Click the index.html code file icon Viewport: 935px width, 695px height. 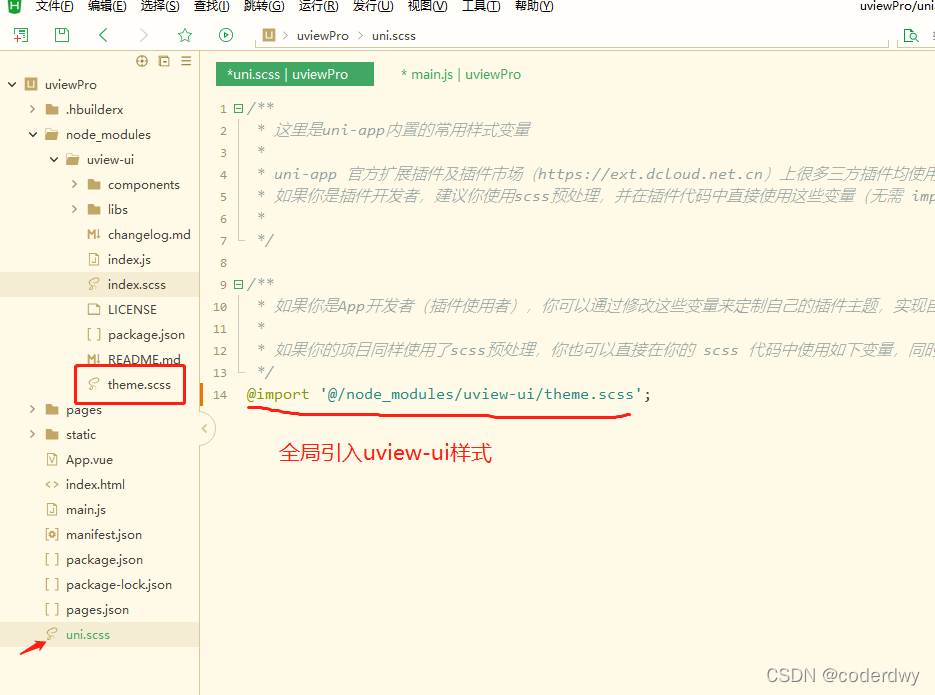(x=52, y=485)
